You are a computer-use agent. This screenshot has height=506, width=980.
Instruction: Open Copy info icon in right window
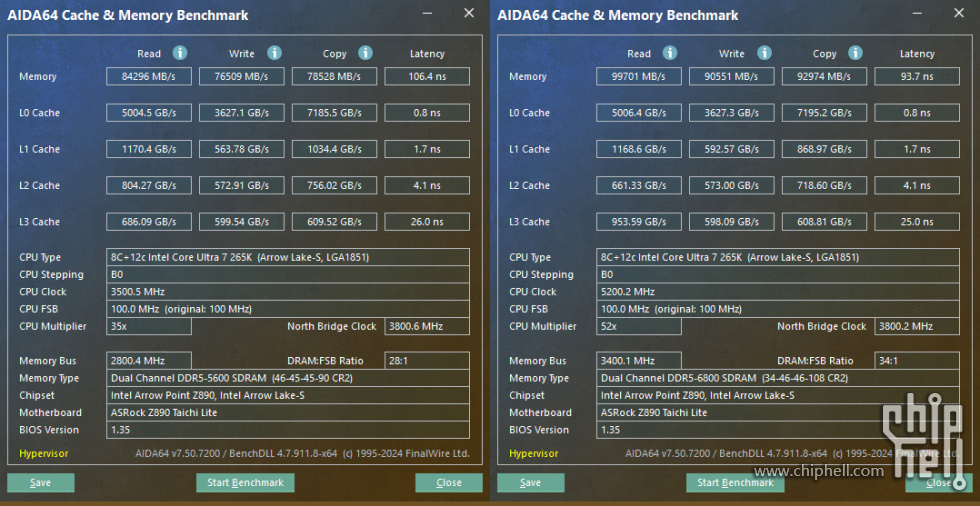[x=856, y=53]
